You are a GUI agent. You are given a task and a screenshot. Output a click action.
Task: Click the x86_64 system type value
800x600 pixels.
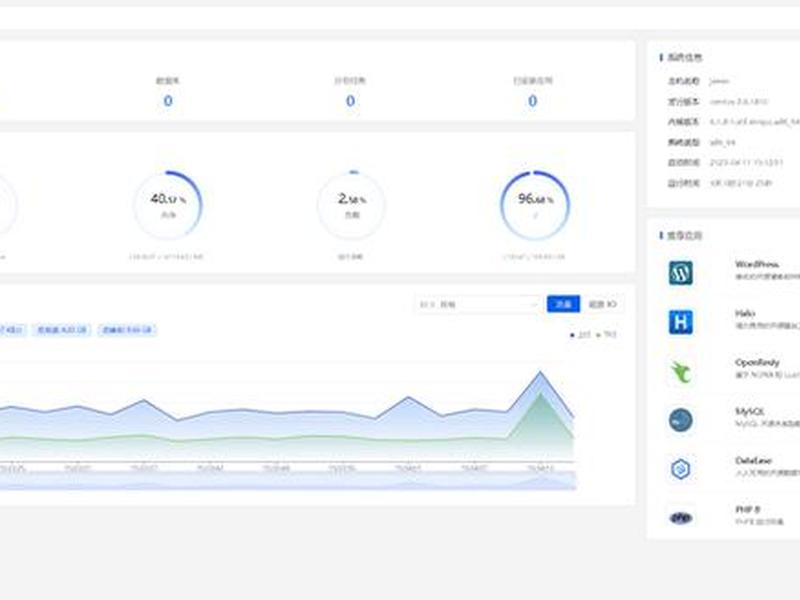(x=722, y=142)
